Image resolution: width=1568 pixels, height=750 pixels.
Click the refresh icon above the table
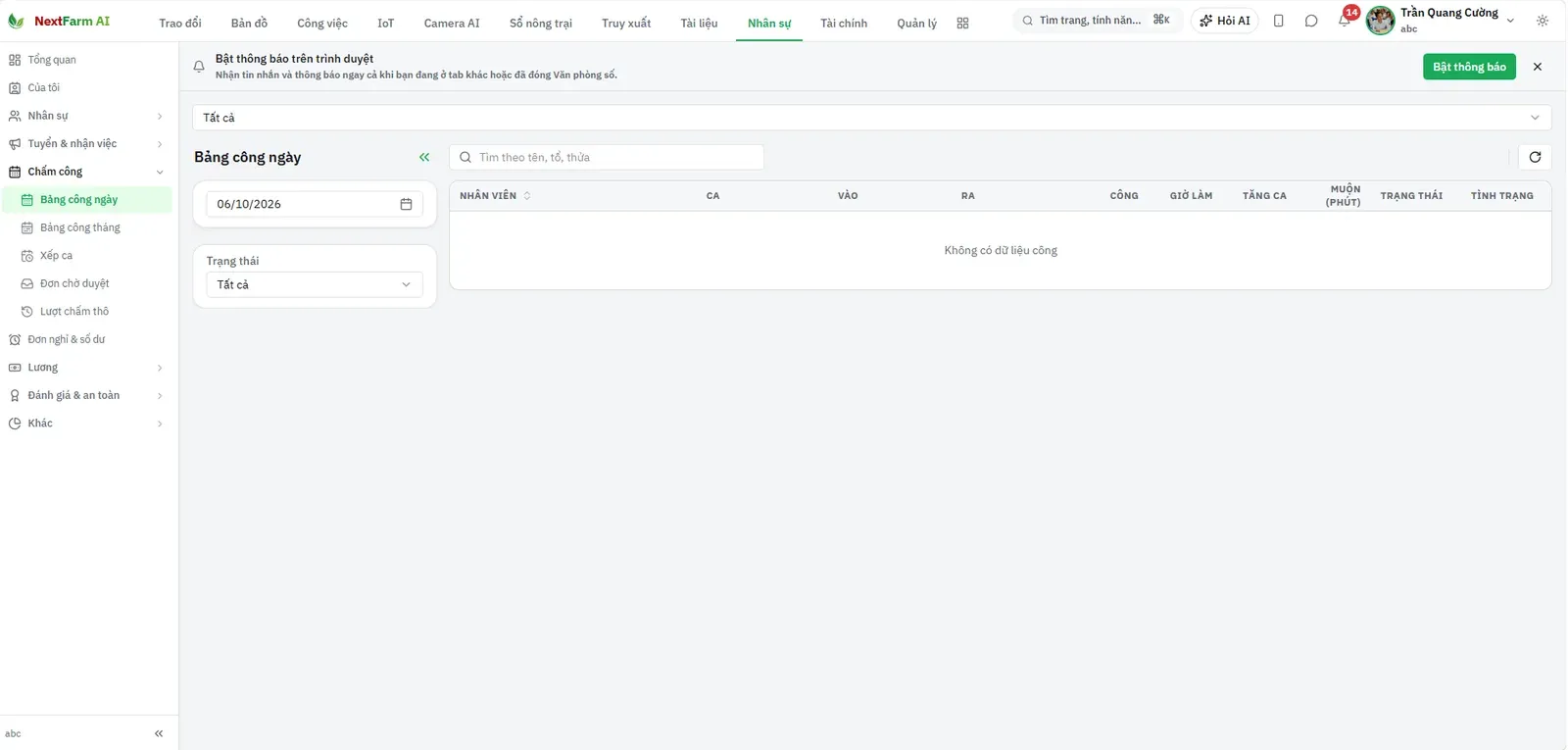pyautogui.click(x=1535, y=157)
